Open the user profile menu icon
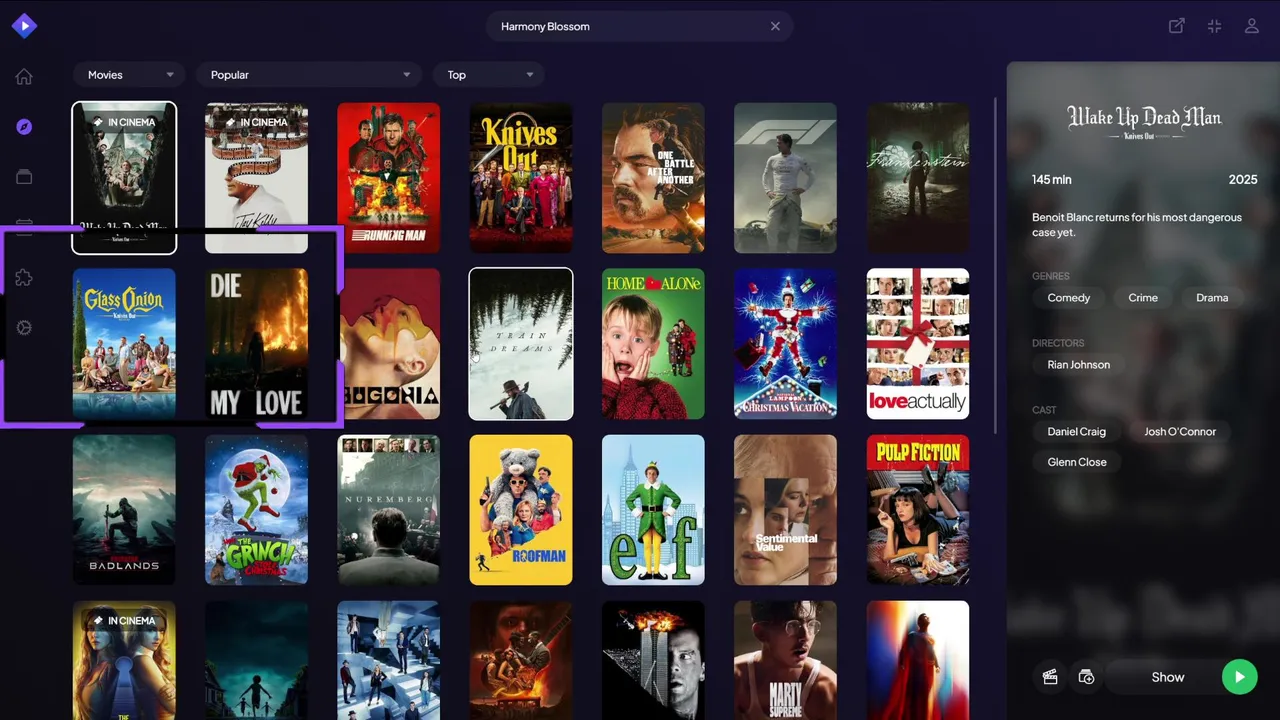 [x=1252, y=26]
